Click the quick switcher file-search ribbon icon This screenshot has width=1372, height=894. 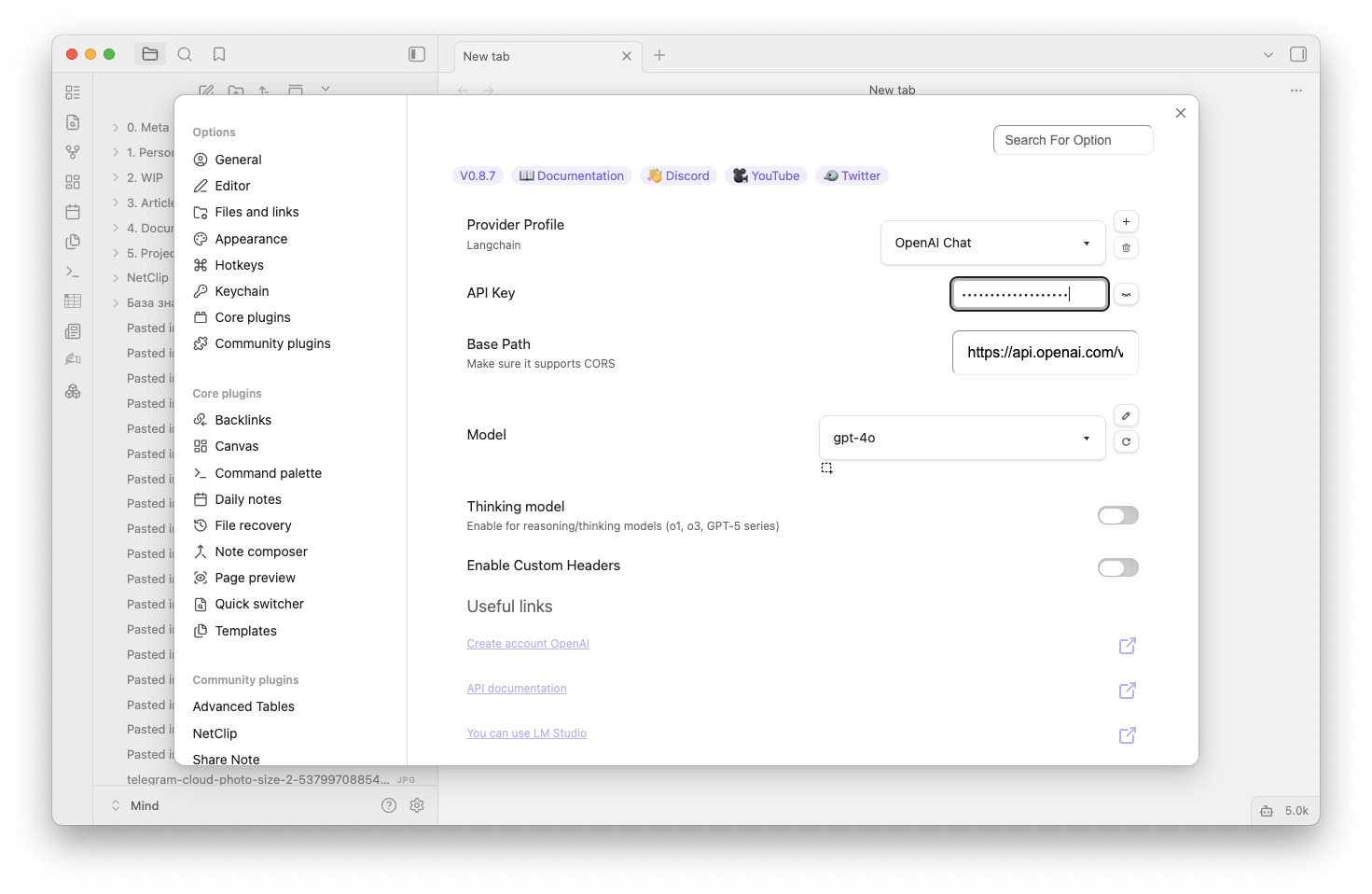click(73, 122)
